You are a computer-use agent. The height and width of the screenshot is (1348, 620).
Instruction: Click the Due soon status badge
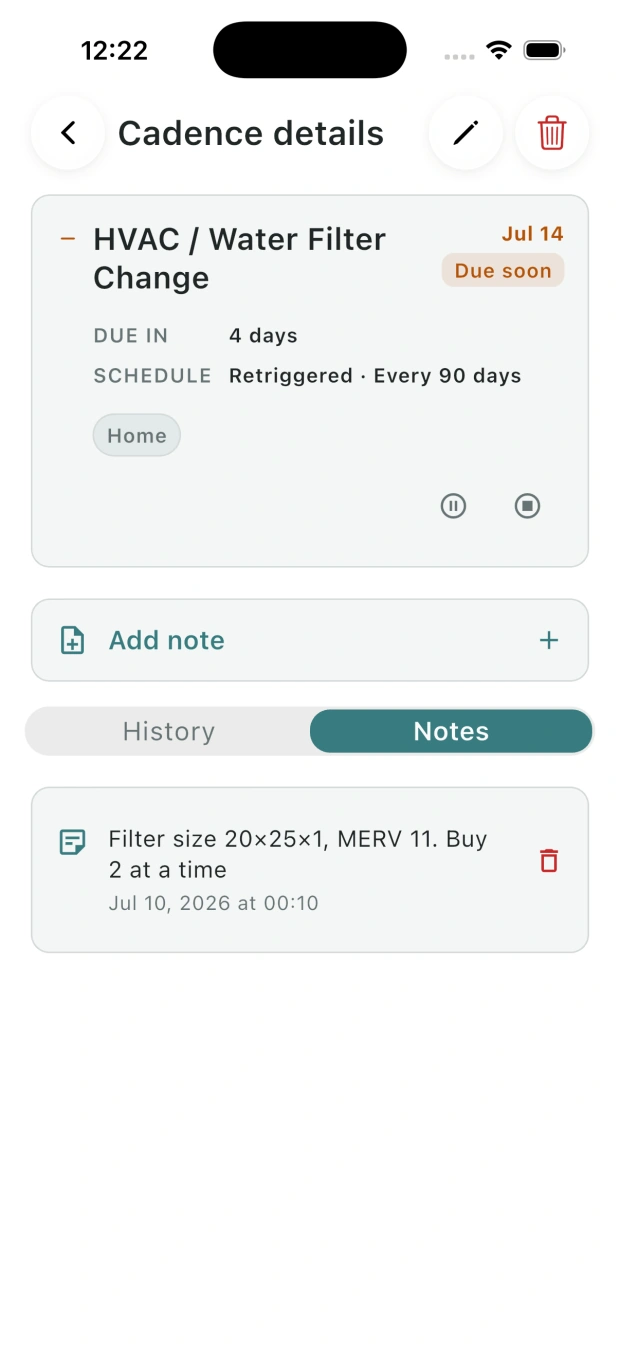(x=503, y=270)
